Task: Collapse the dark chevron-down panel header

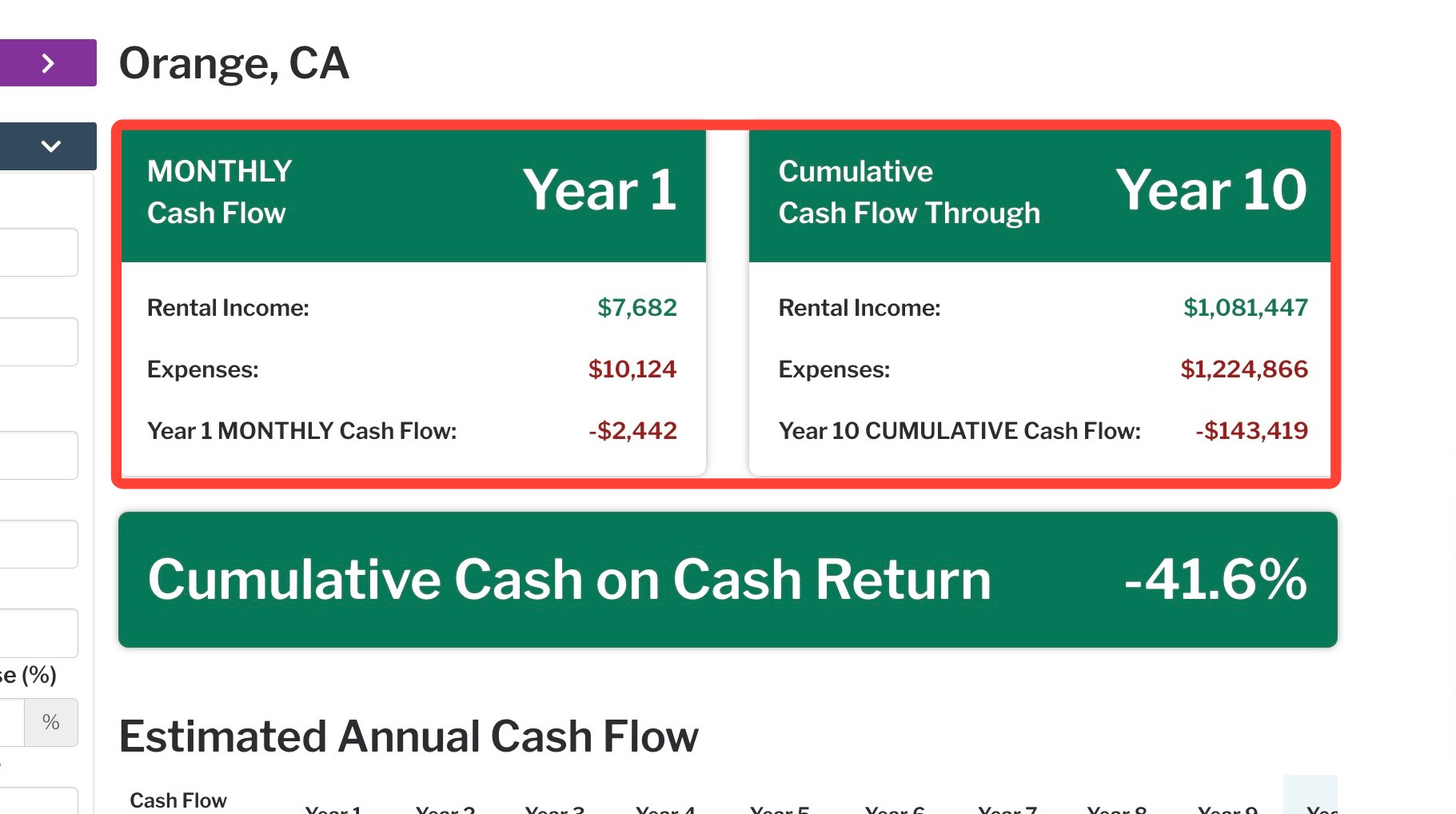Action: (48, 146)
